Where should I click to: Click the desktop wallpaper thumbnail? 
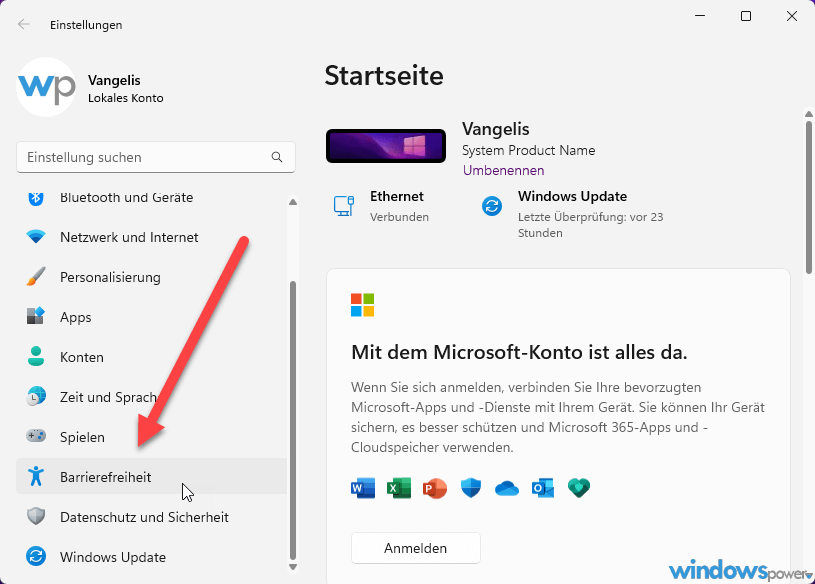pyautogui.click(x=386, y=146)
